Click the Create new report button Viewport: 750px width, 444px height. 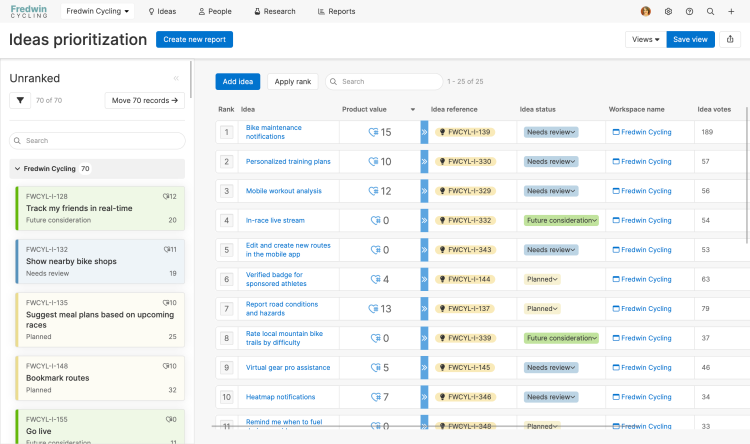click(x=194, y=39)
